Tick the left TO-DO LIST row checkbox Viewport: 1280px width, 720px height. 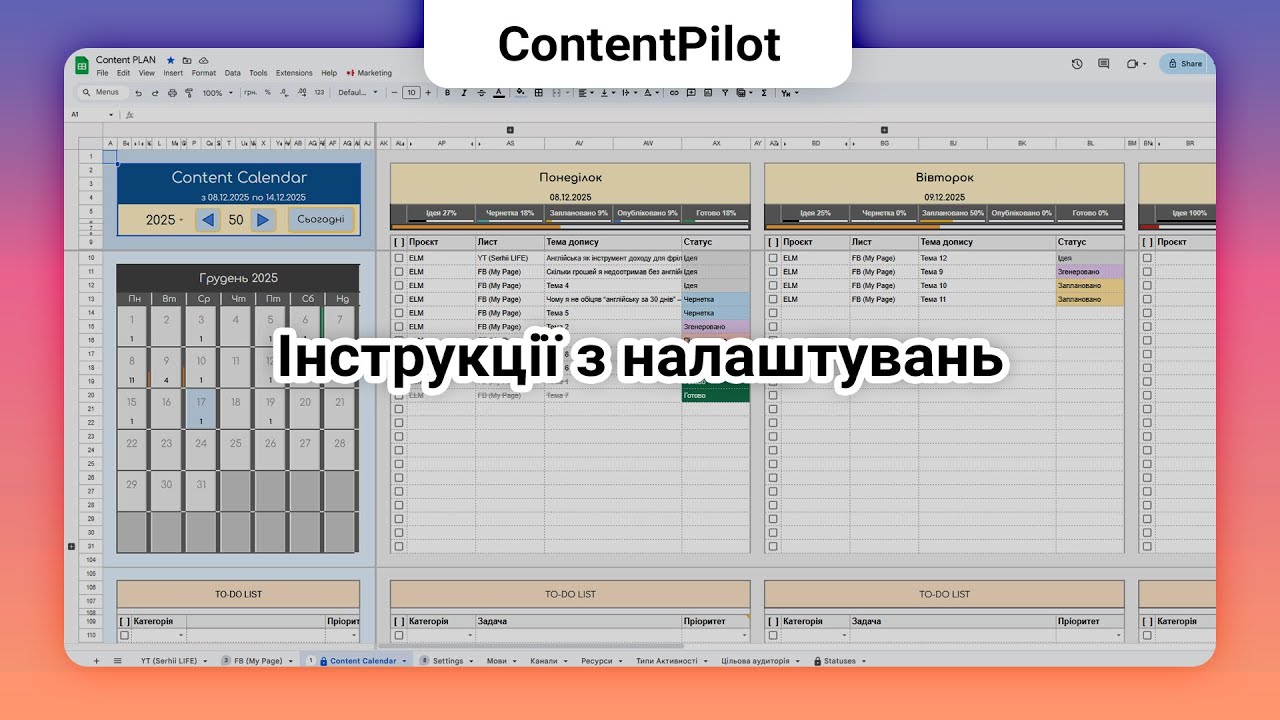pyautogui.click(x=125, y=635)
